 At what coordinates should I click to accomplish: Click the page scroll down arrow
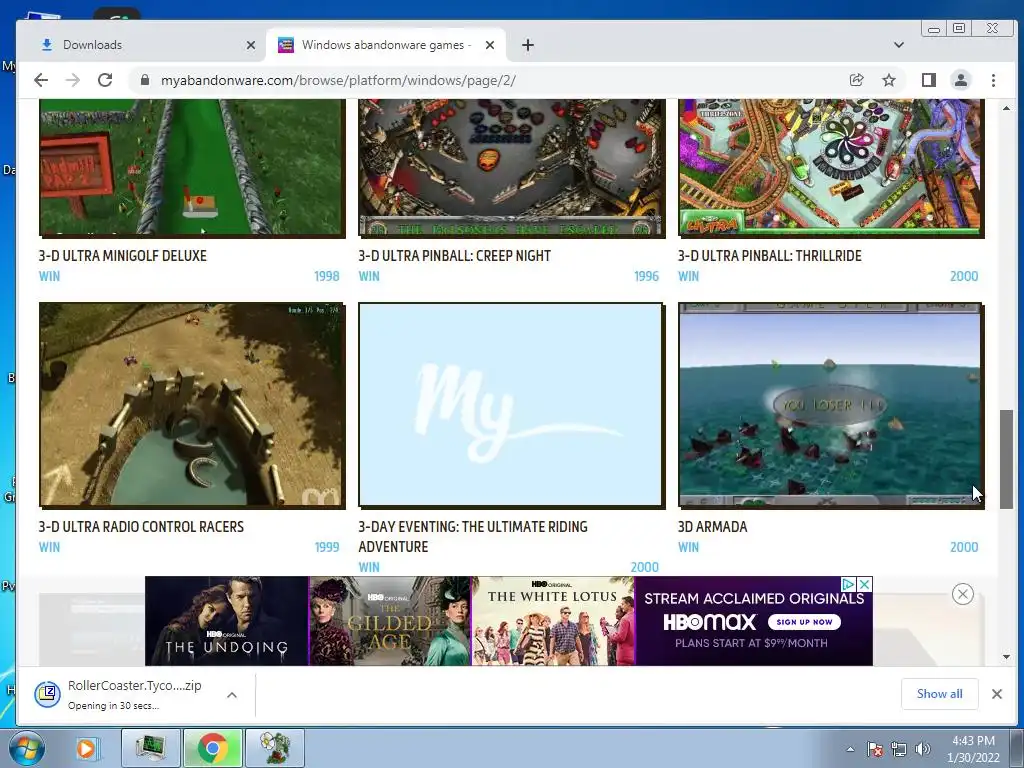(x=1006, y=657)
